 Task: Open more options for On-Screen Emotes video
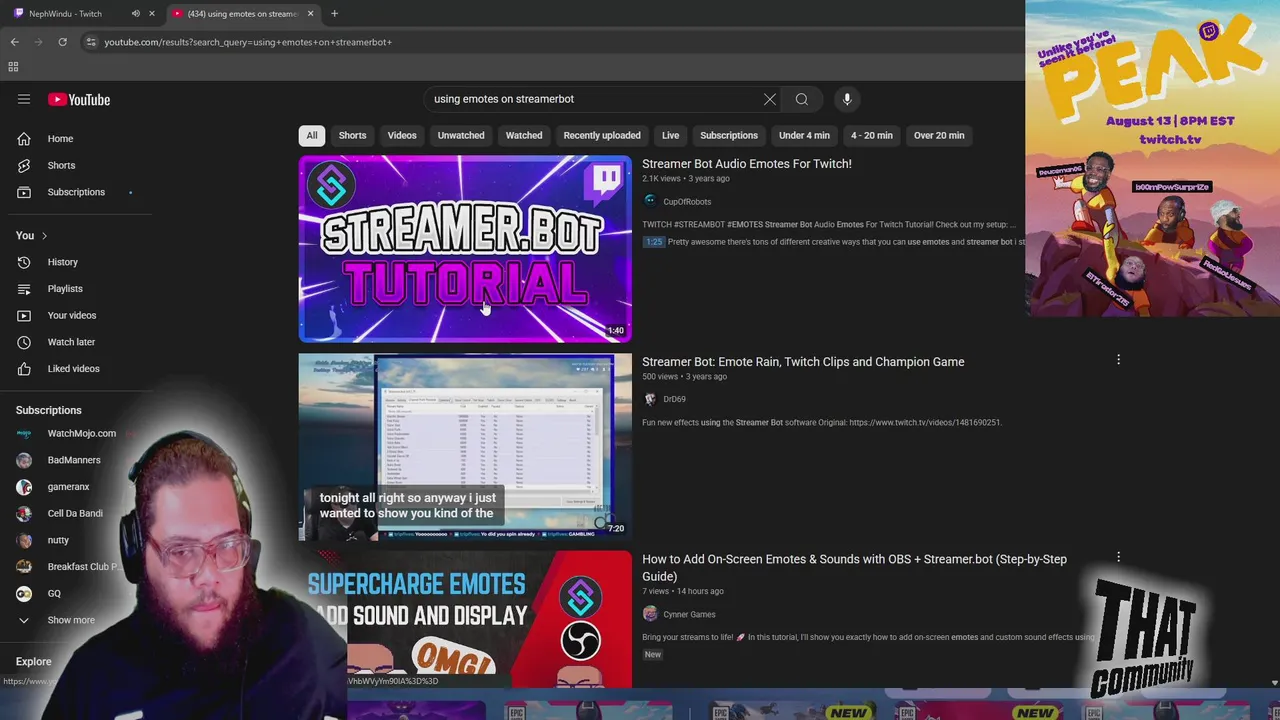1118,557
